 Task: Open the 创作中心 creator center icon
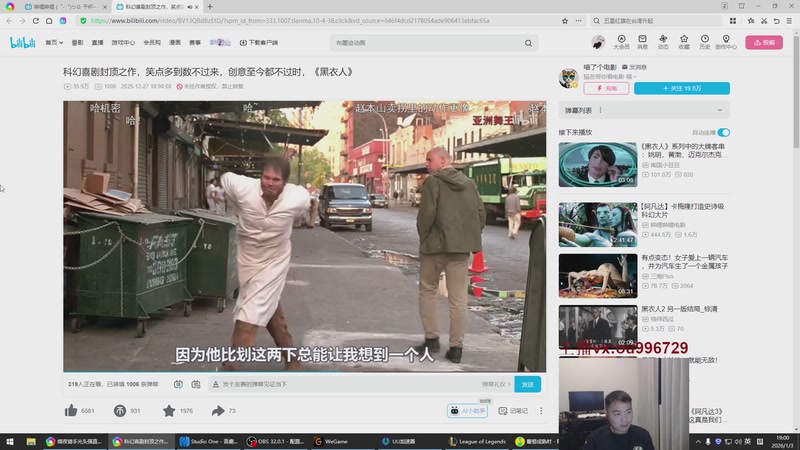pos(726,42)
